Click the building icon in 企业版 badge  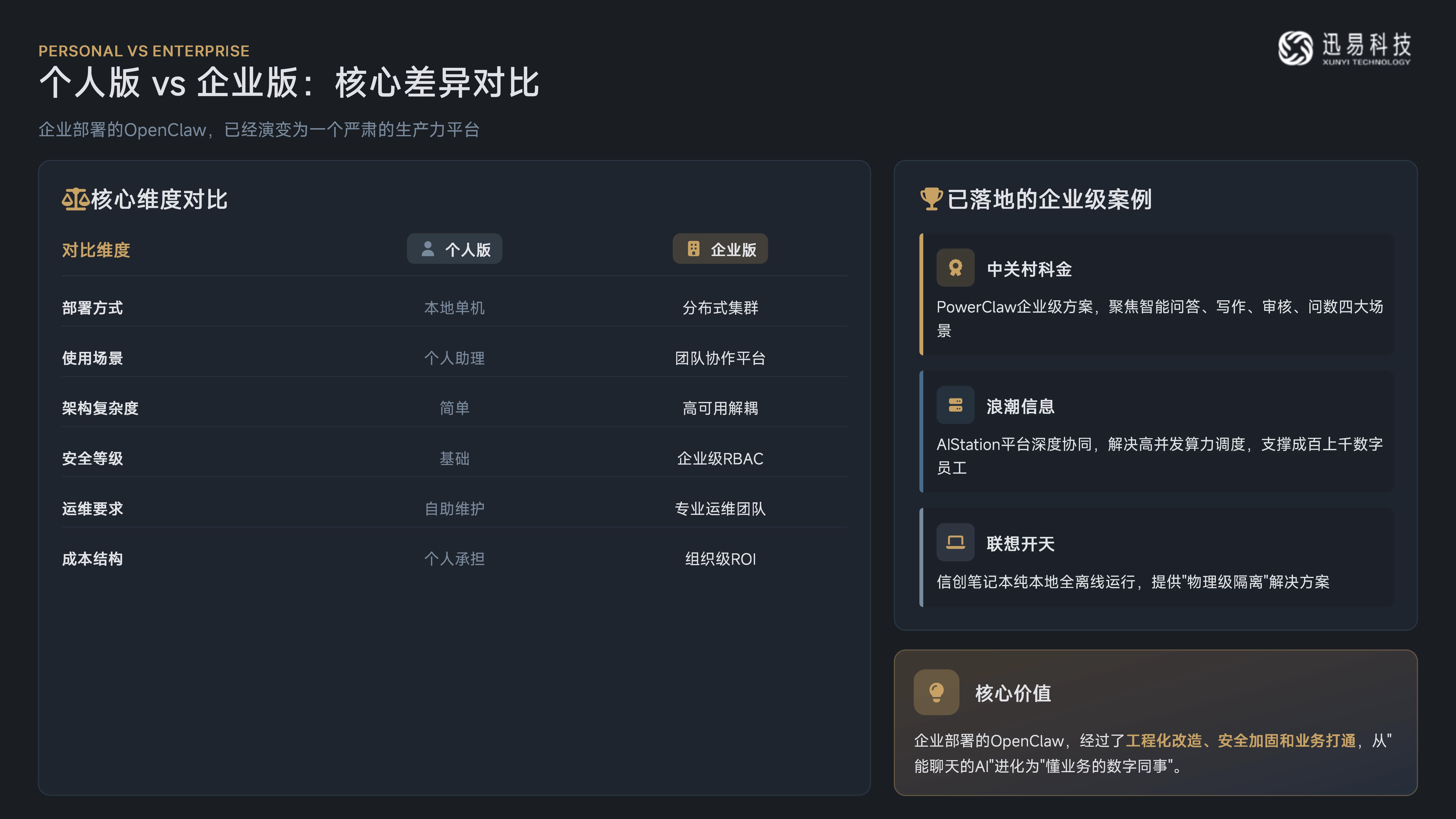point(694,249)
